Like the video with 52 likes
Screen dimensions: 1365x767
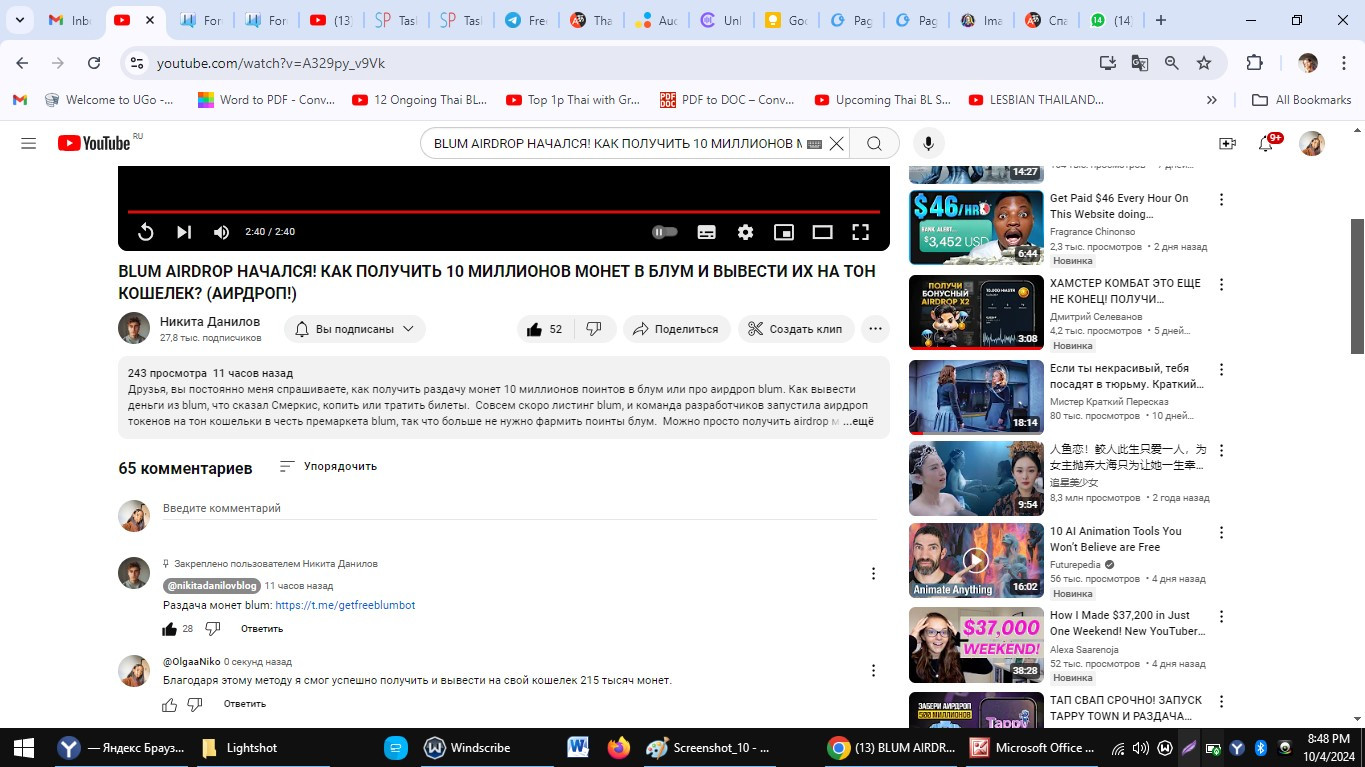coord(545,329)
